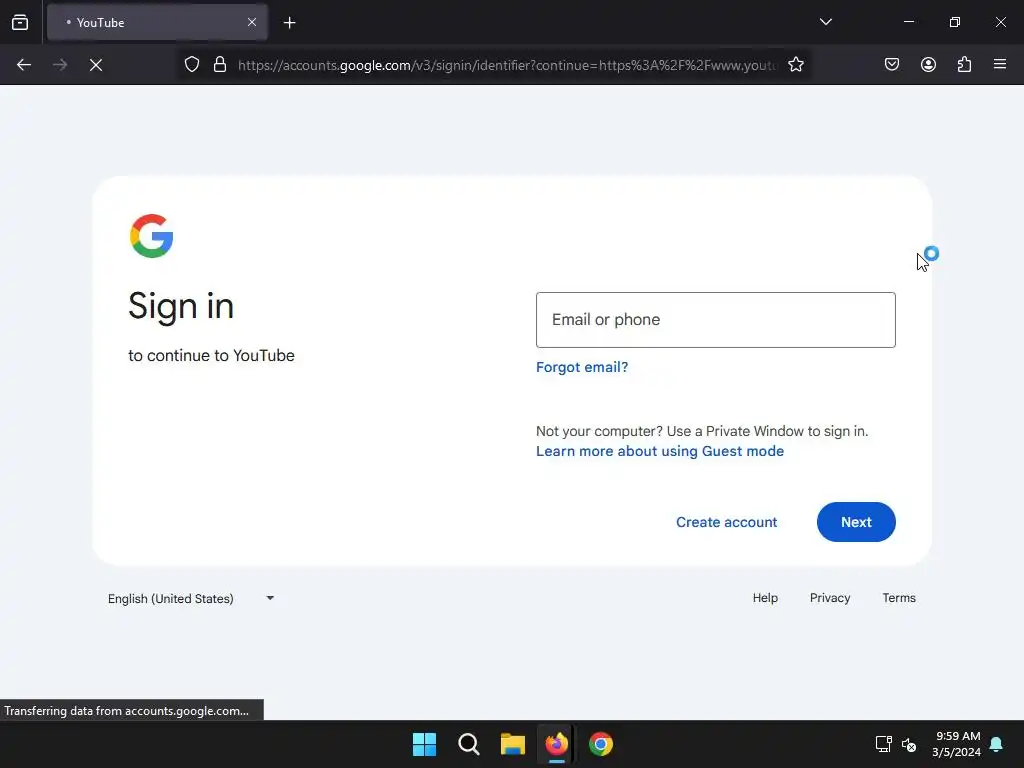Click the Email or phone field
Viewport: 1024px width, 768px height.
(x=716, y=320)
